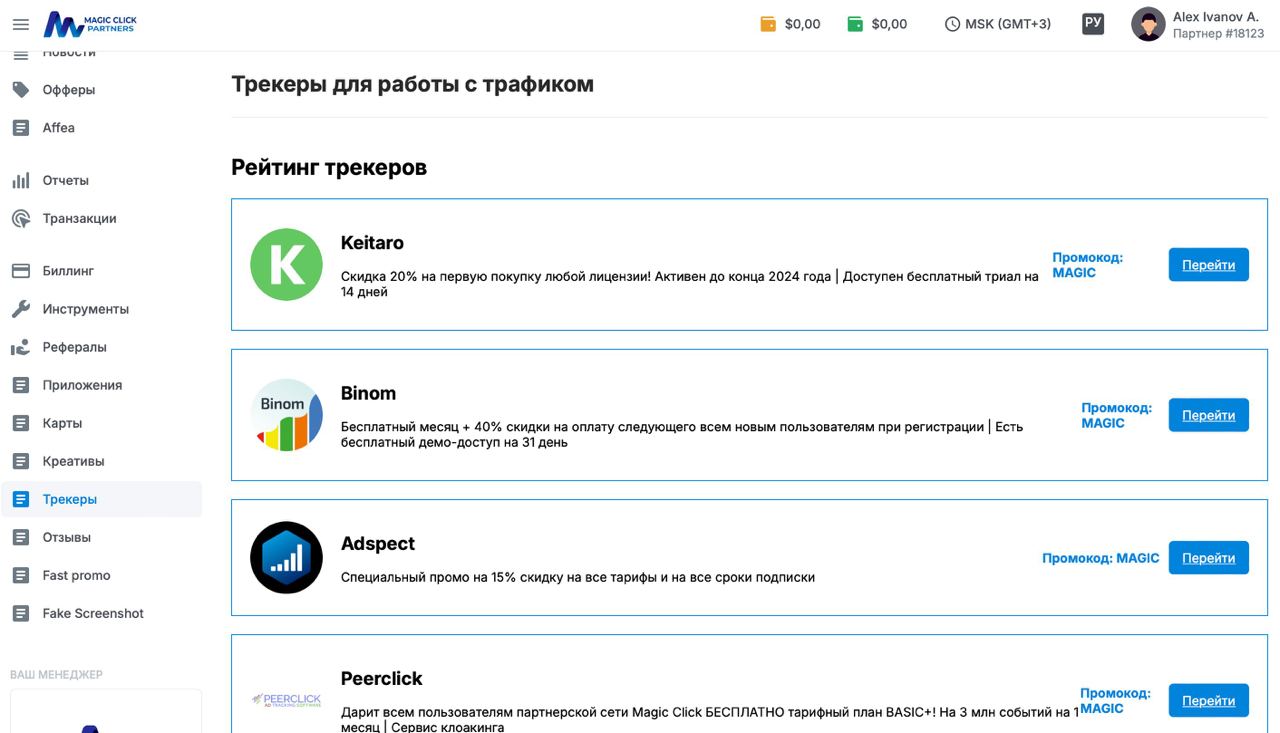The image size is (1280, 733).
Task: Open the hamburger menu icon
Action: 20,24
